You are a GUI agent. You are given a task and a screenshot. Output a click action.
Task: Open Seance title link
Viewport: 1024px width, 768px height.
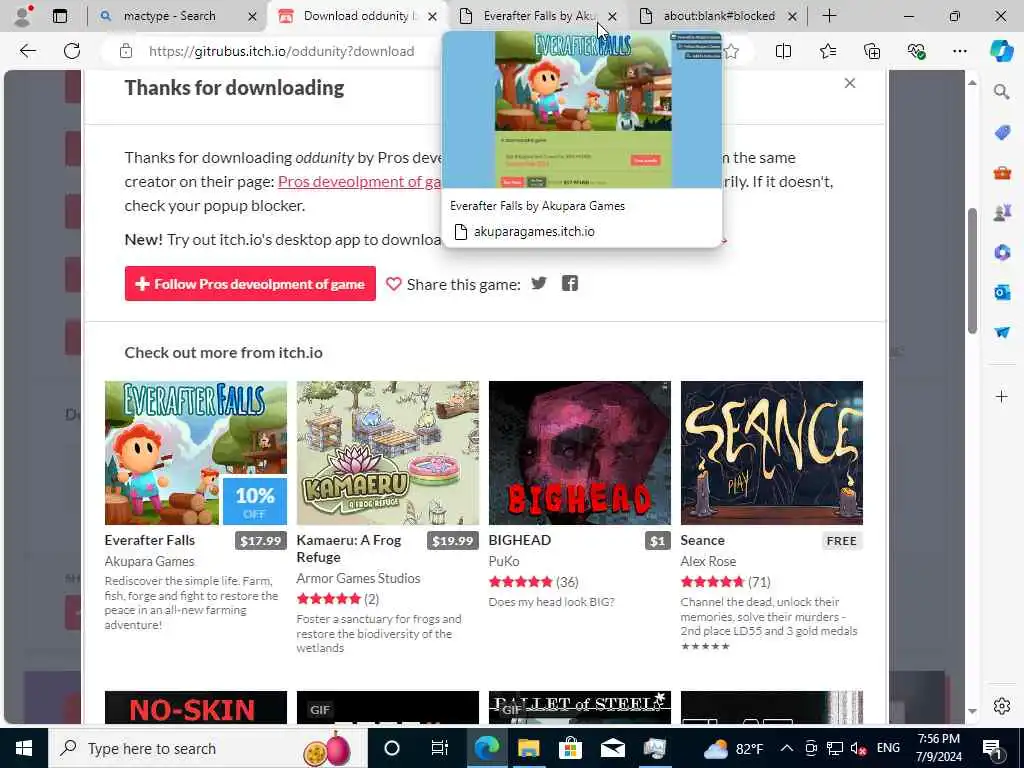pyautogui.click(x=703, y=540)
